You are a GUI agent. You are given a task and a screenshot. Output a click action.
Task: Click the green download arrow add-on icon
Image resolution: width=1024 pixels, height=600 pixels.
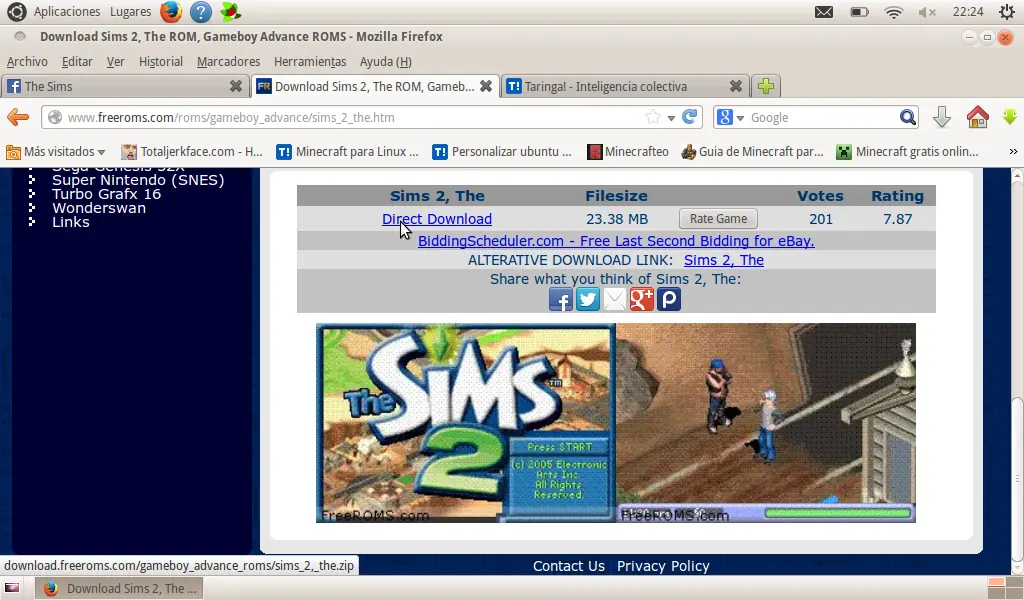[1010, 117]
